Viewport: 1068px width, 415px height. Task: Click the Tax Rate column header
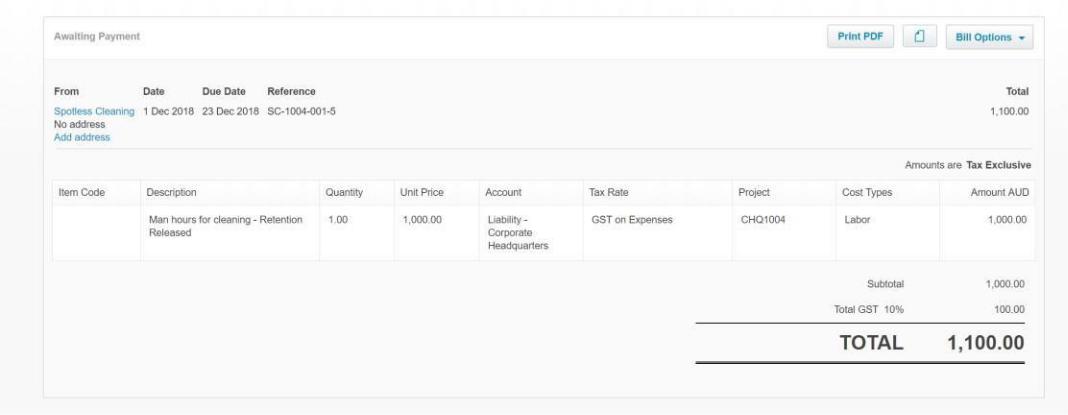pyautogui.click(x=609, y=191)
